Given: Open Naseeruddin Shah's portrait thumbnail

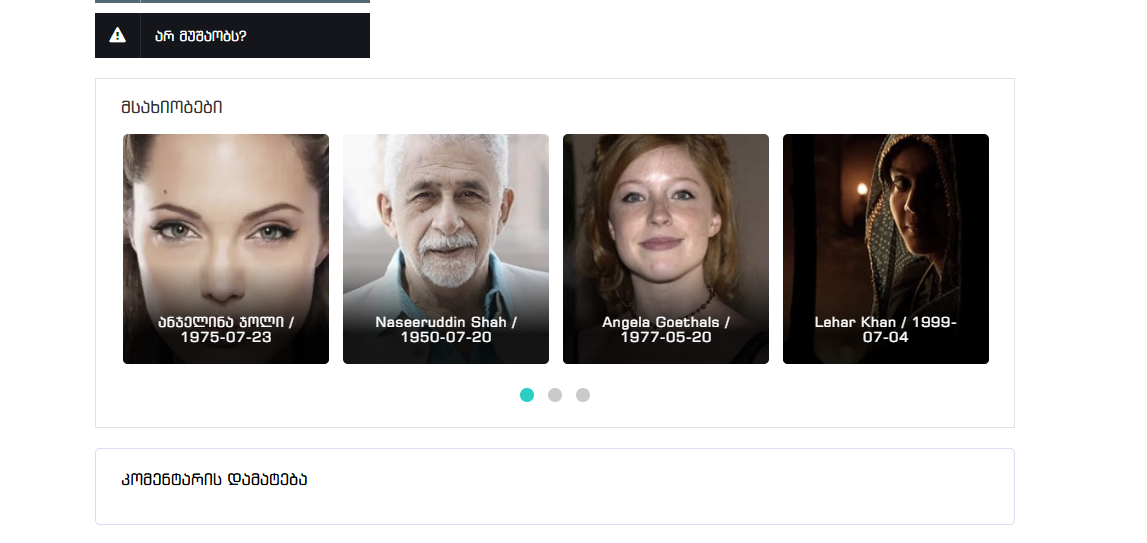Looking at the screenshot, I should click(x=445, y=249).
